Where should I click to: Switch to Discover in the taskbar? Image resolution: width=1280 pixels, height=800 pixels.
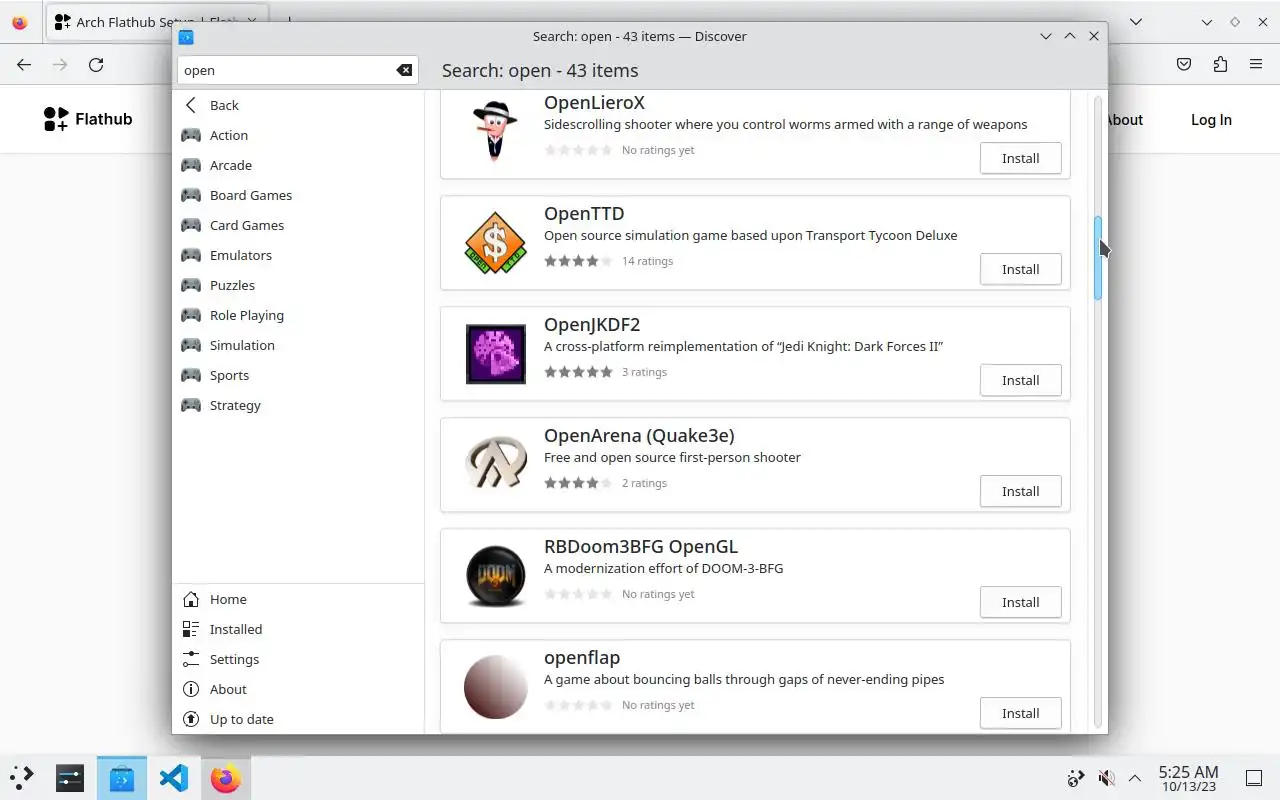click(122, 778)
